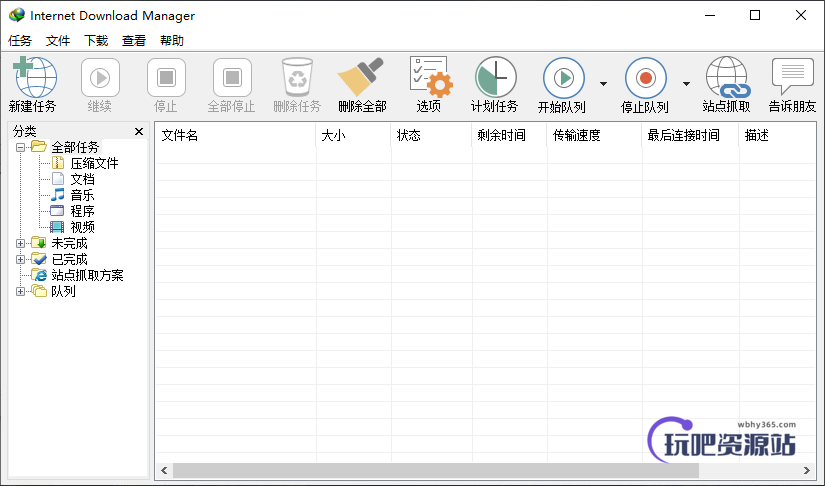Image resolution: width=825 pixels, height=486 pixels.
Task: Click the 删除全部 broom icon
Action: click(x=361, y=77)
